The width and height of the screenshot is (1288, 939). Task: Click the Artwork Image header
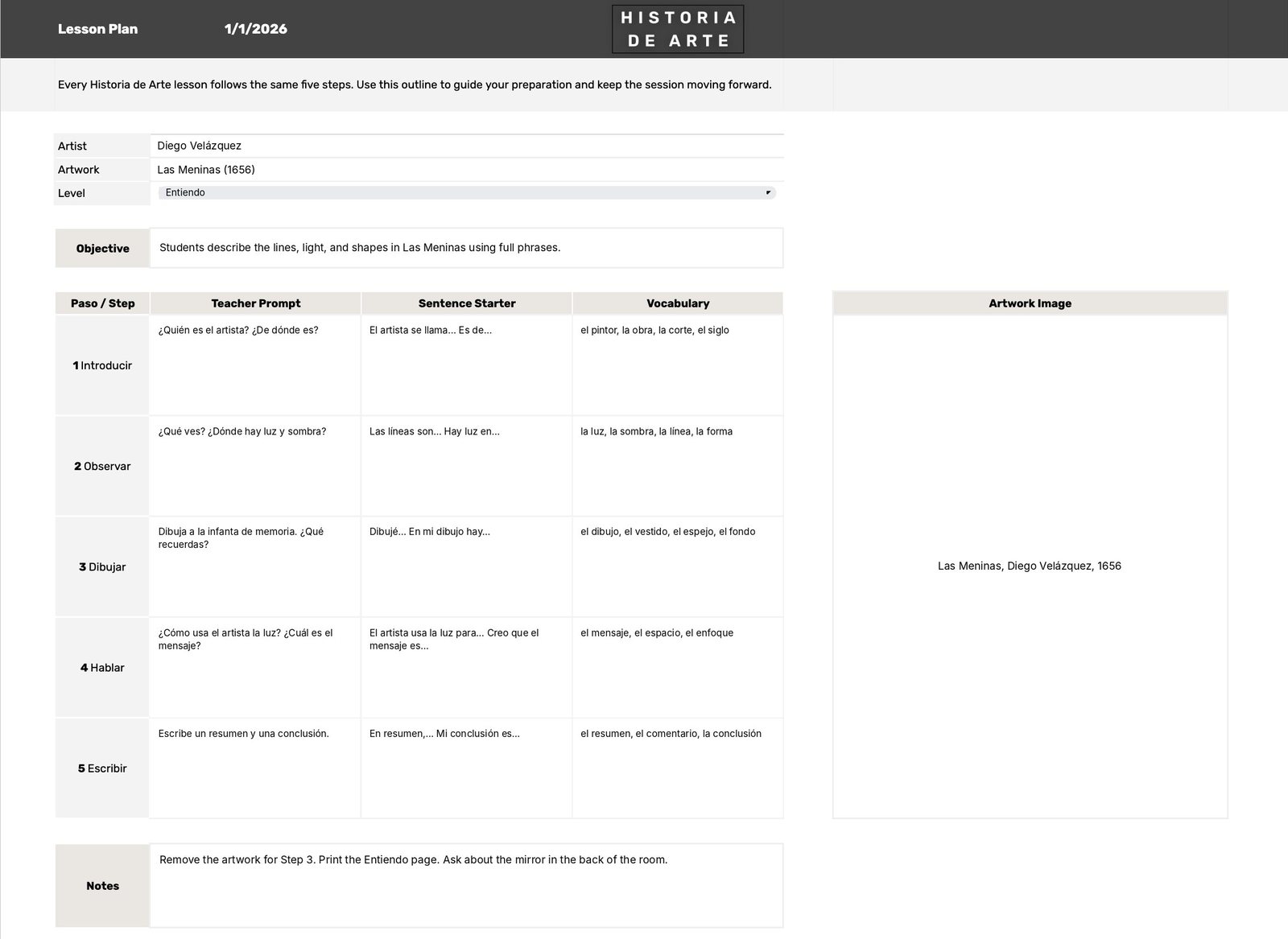click(1030, 303)
